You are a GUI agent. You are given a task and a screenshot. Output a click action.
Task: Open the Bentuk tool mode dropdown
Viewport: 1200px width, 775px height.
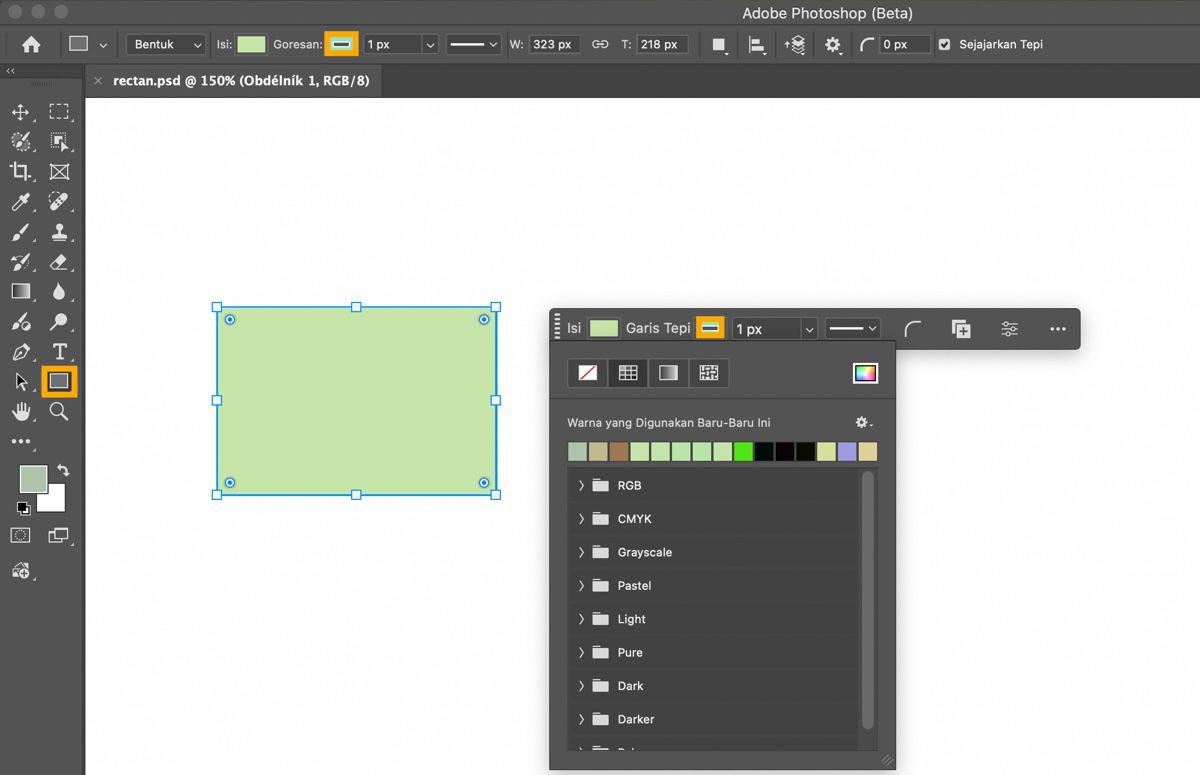[166, 45]
